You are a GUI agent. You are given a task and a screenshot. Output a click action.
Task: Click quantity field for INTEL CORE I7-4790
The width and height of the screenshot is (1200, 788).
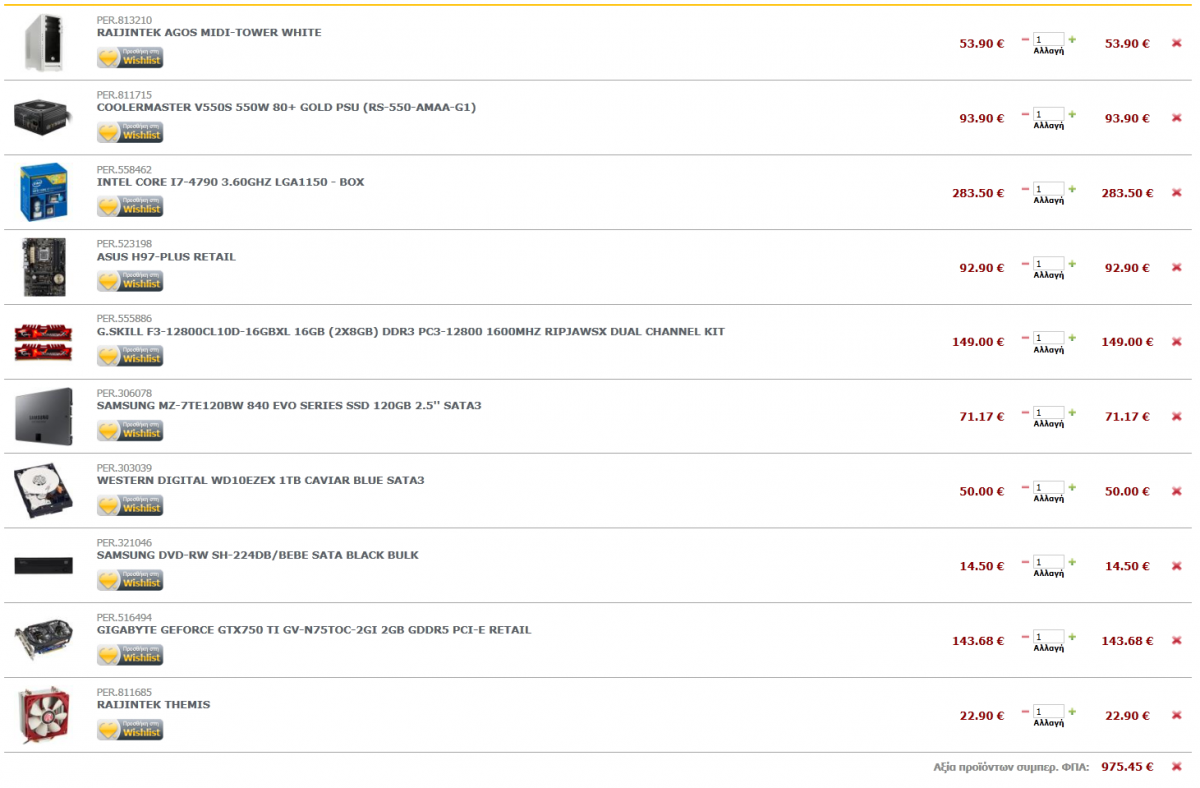[1049, 189]
